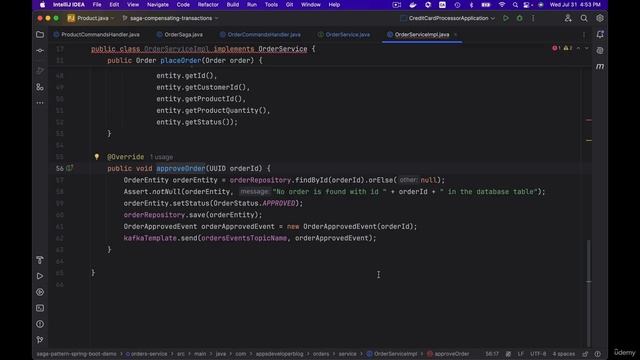Open the Maven tool window icon
Screen dimensions: 640x360
(600, 66)
